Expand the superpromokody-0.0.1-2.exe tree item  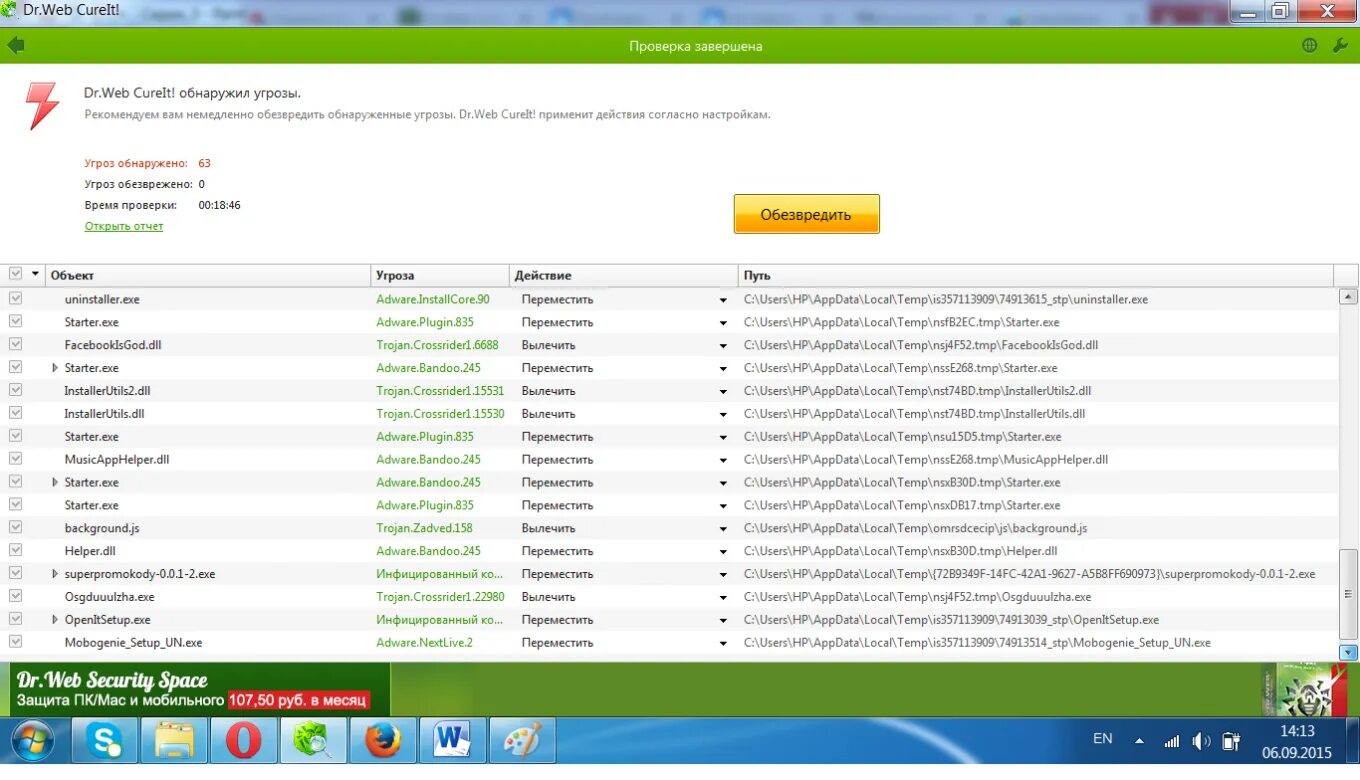pyautogui.click(x=55, y=574)
